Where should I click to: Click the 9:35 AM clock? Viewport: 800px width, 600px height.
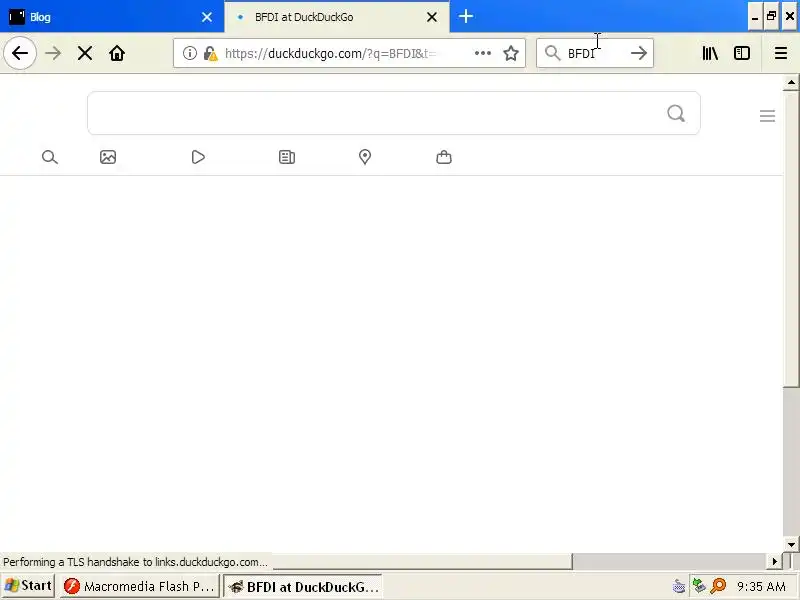pyautogui.click(x=761, y=586)
